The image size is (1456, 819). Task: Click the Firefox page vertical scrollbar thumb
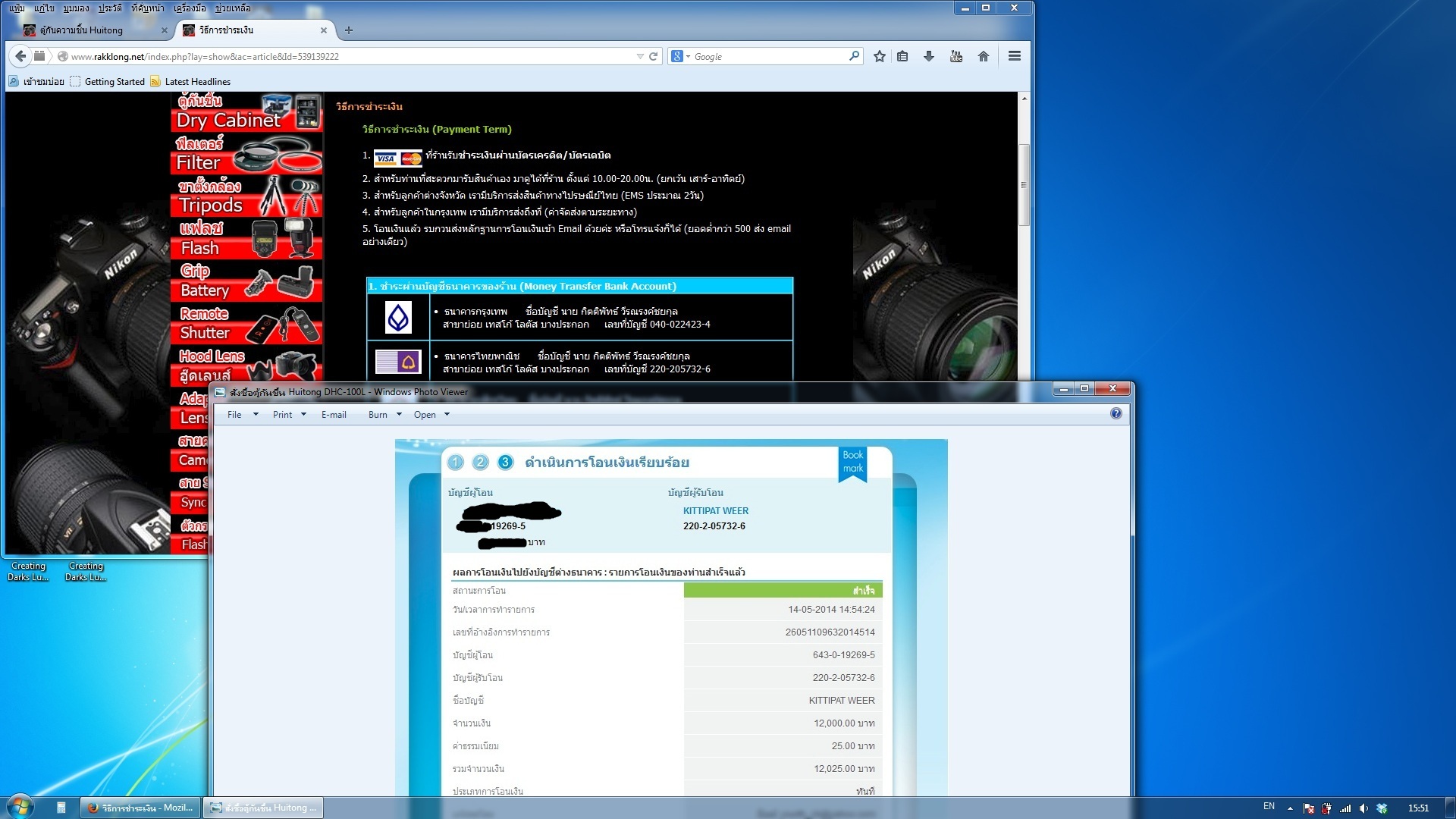point(1024,184)
